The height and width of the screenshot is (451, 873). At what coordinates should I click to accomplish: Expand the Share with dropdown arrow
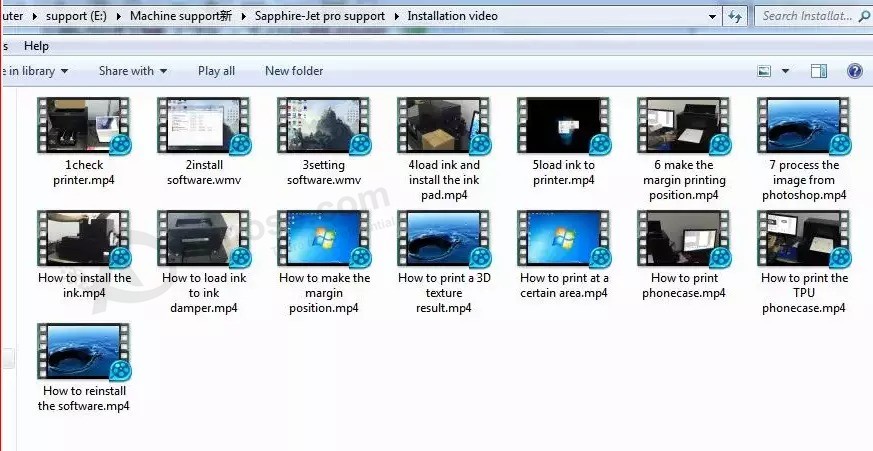click(x=163, y=71)
